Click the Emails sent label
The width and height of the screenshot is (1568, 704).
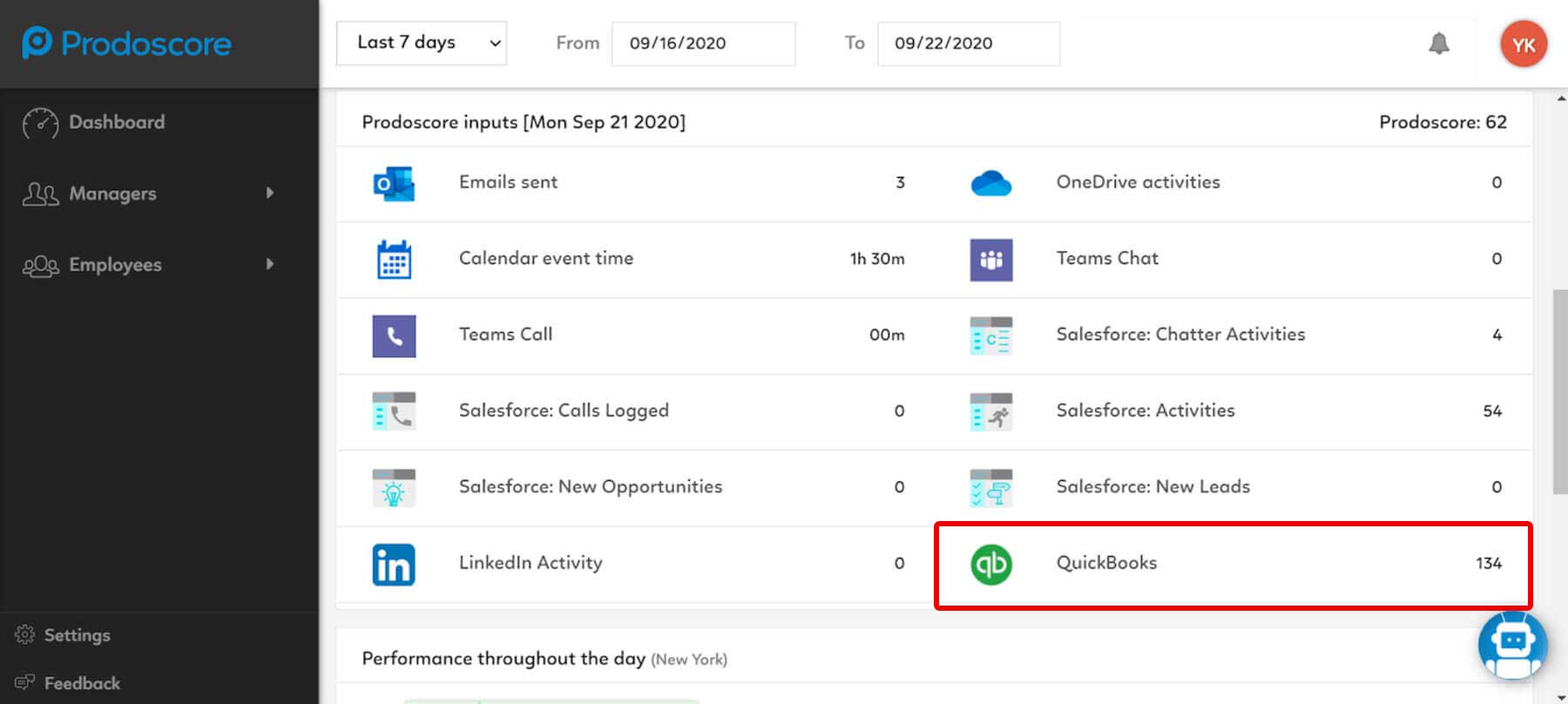tap(508, 182)
